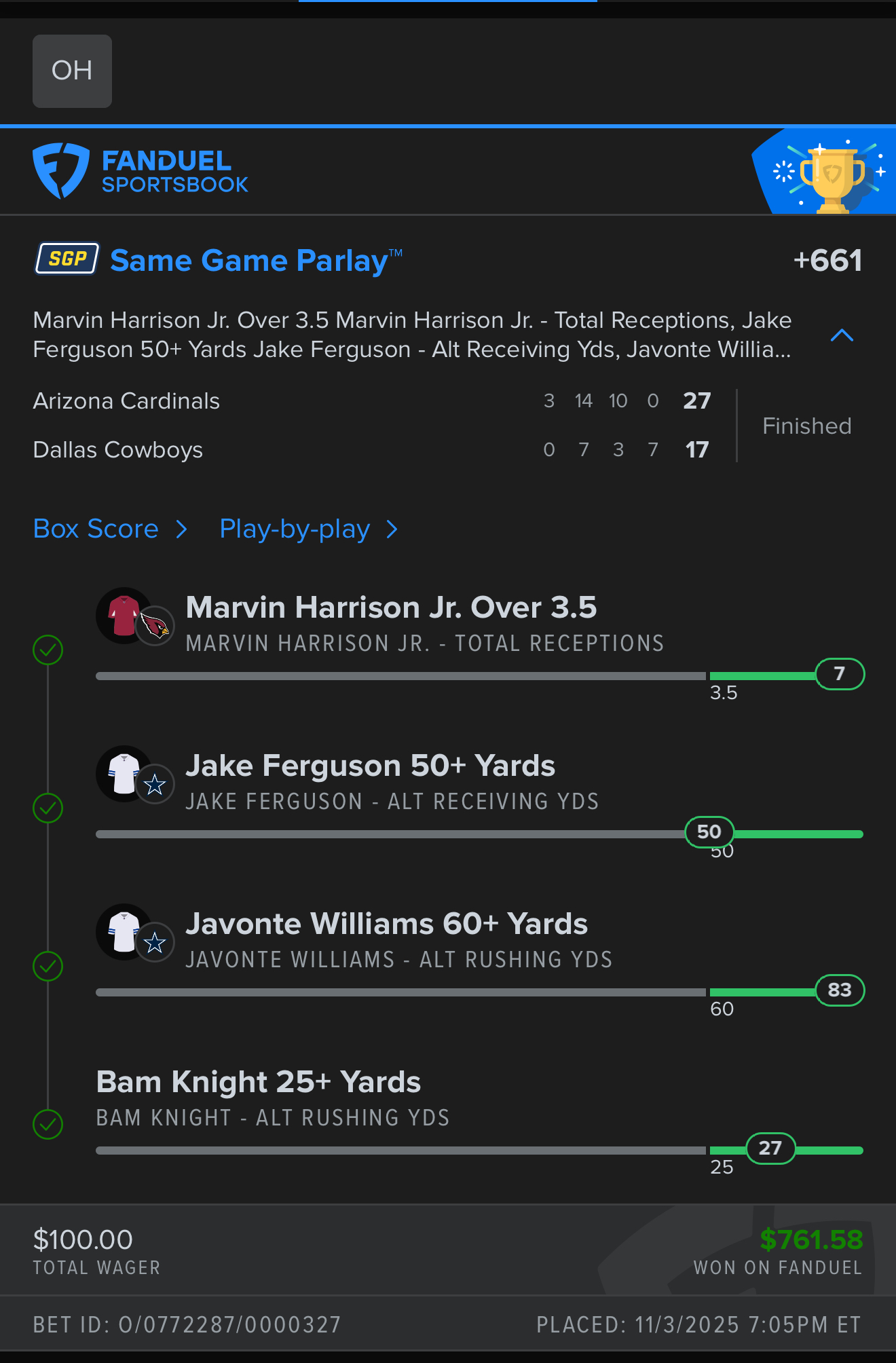Expand Box Score using its arrow chevron
This screenshot has width=896, height=1363.
pyautogui.click(x=181, y=529)
